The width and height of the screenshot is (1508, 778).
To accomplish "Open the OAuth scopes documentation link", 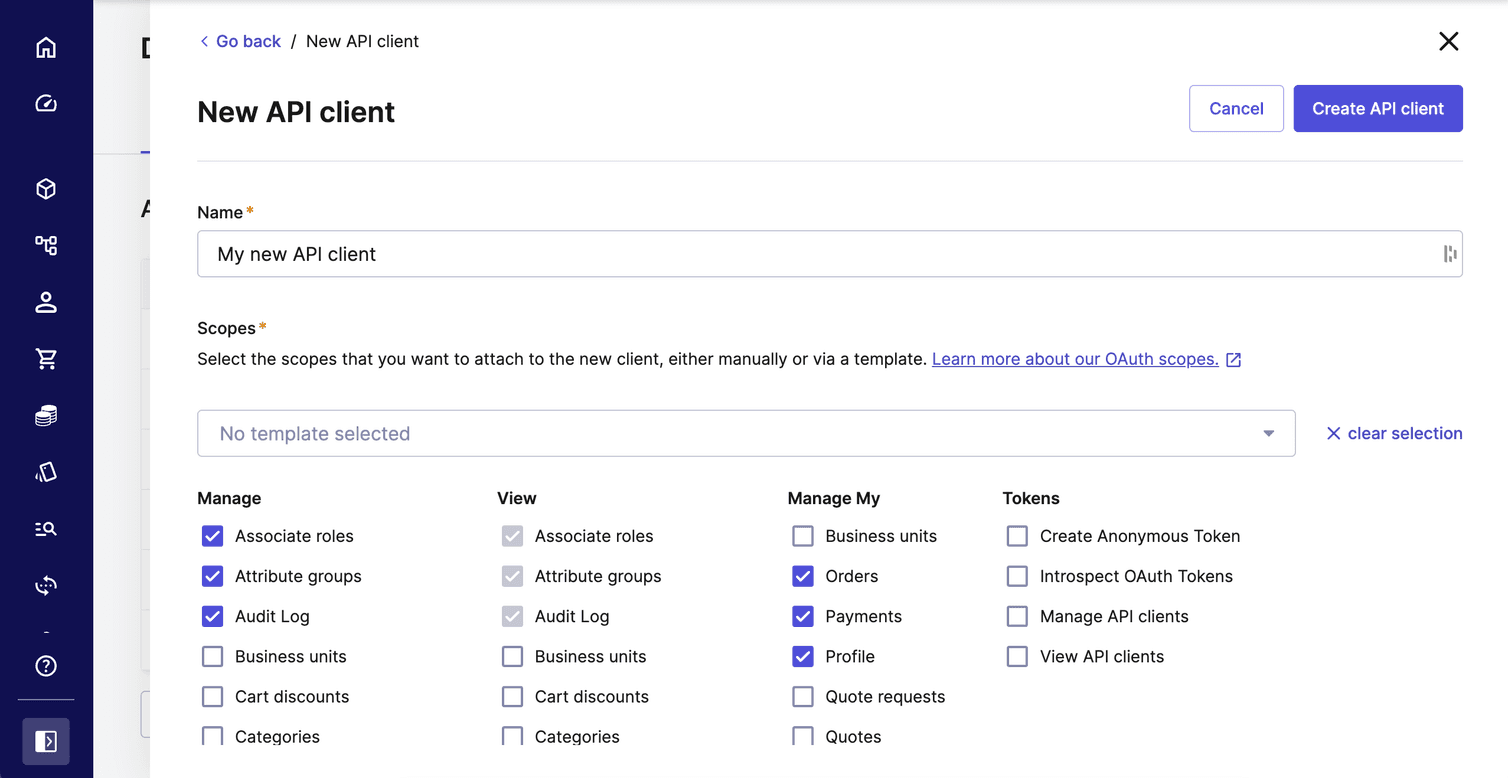I will tap(1076, 359).
